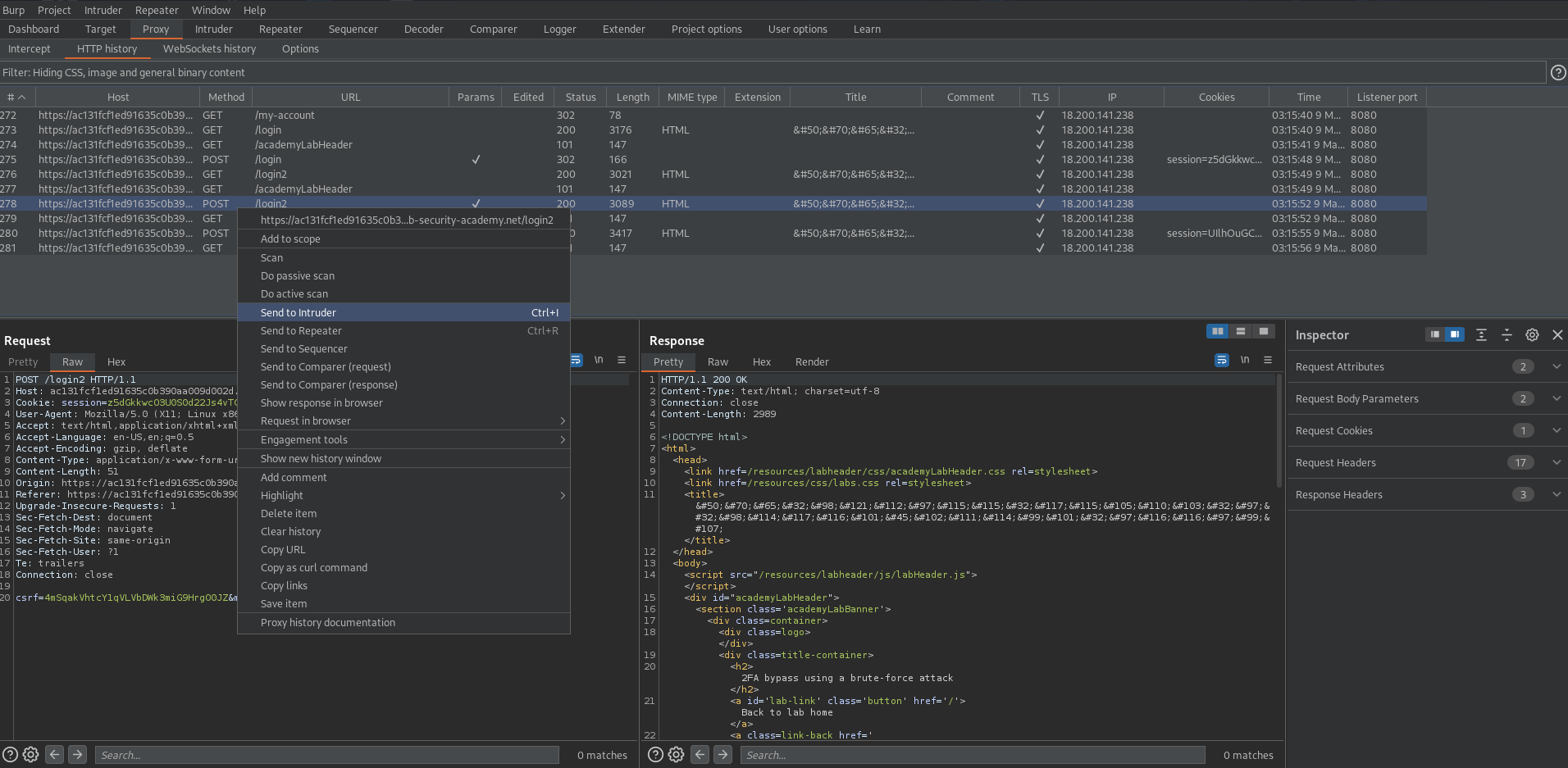Open the Burp menu

[13, 10]
